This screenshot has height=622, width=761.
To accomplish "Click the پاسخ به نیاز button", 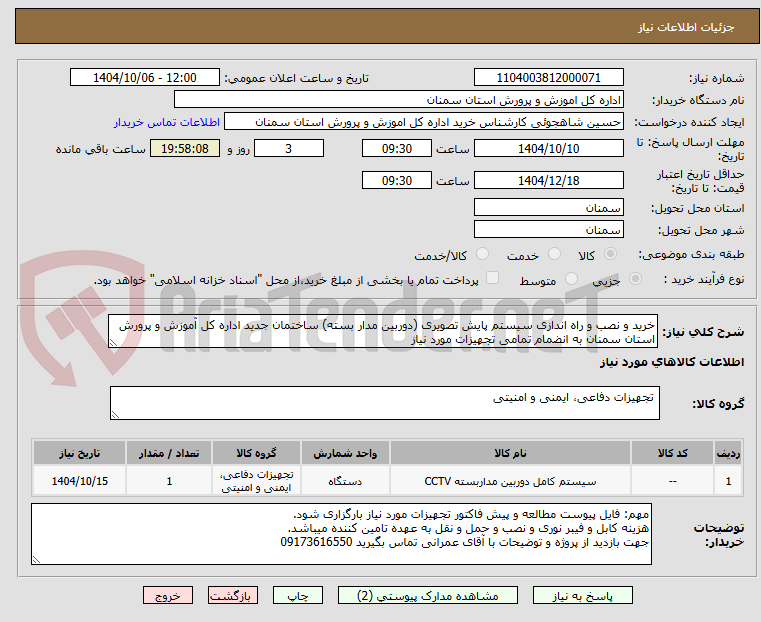I will (582, 595).
